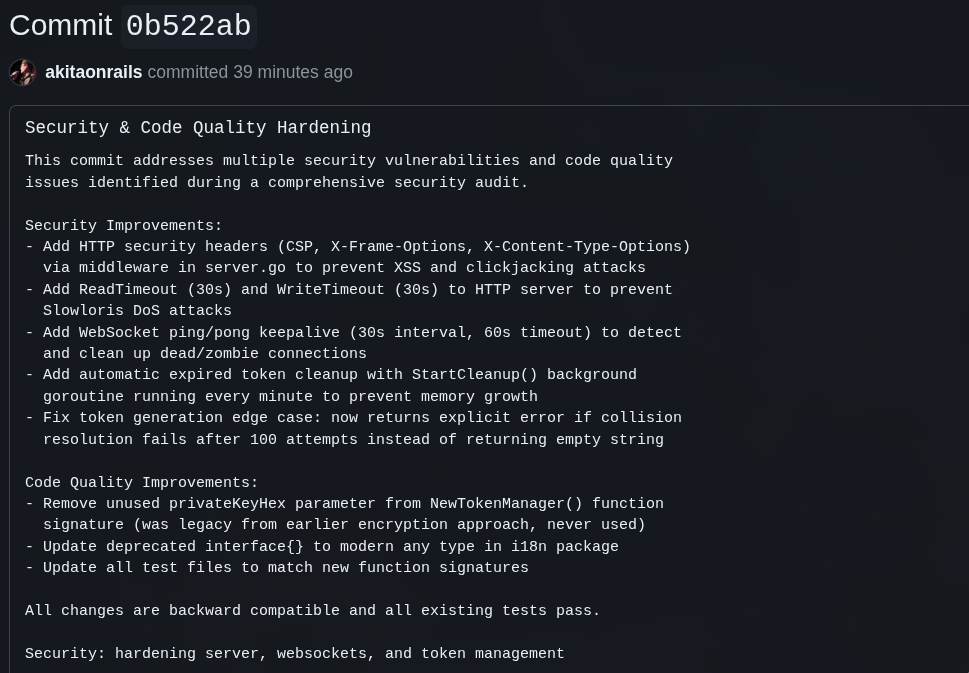This screenshot has width=969, height=673.
Task: Click the "Code Quality Improvements:" section heading
Action: click(x=142, y=483)
